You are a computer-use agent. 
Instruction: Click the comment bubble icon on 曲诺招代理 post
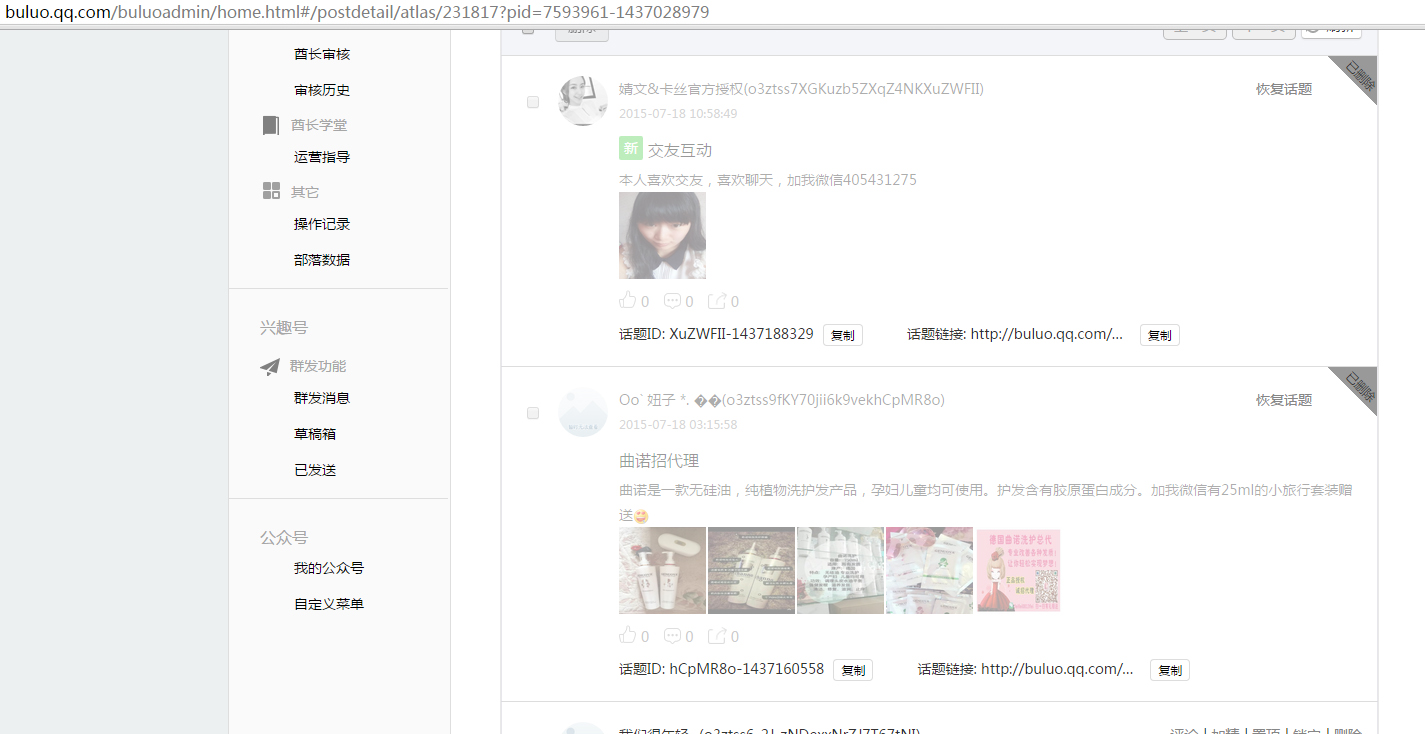672,635
